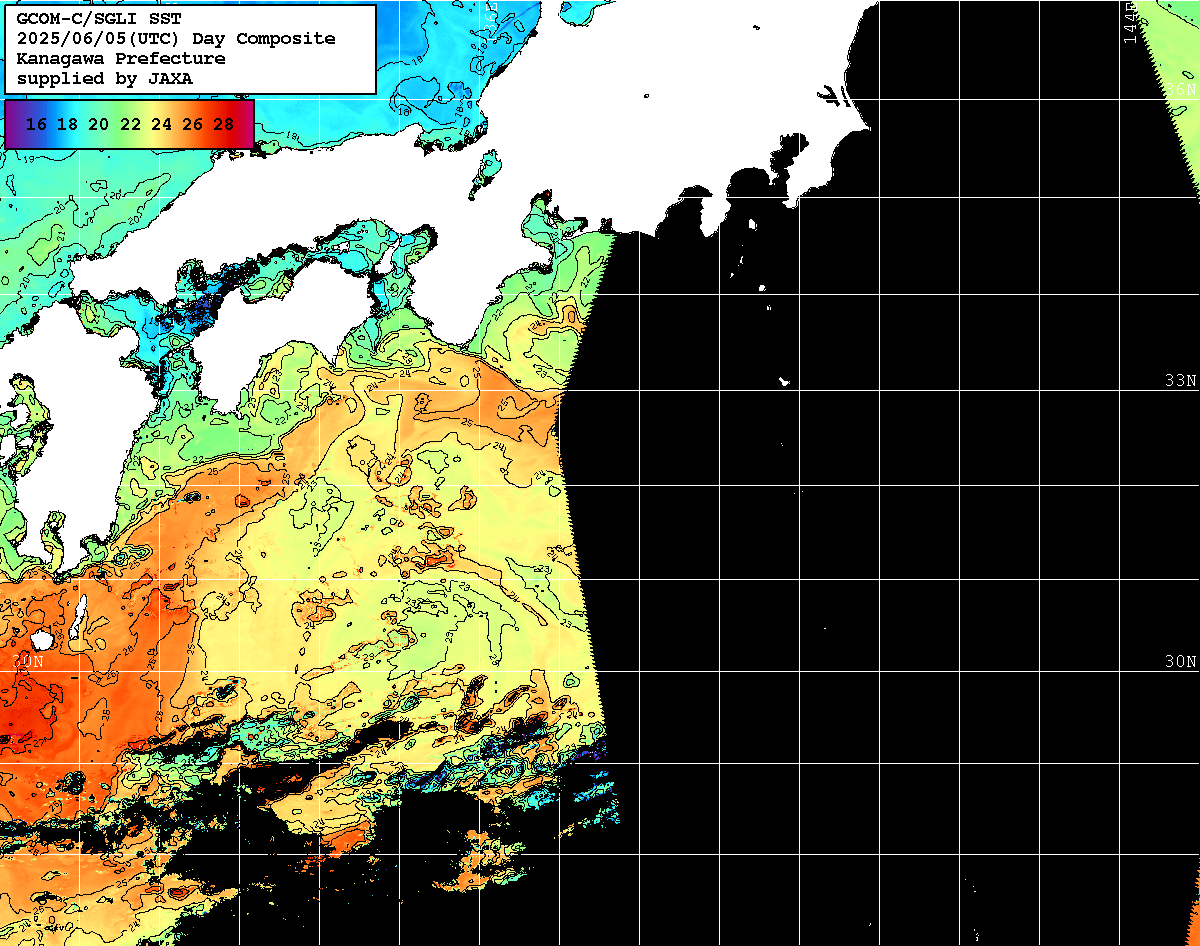
Task: Click the '33N' latitude label
Action: [1180, 381]
